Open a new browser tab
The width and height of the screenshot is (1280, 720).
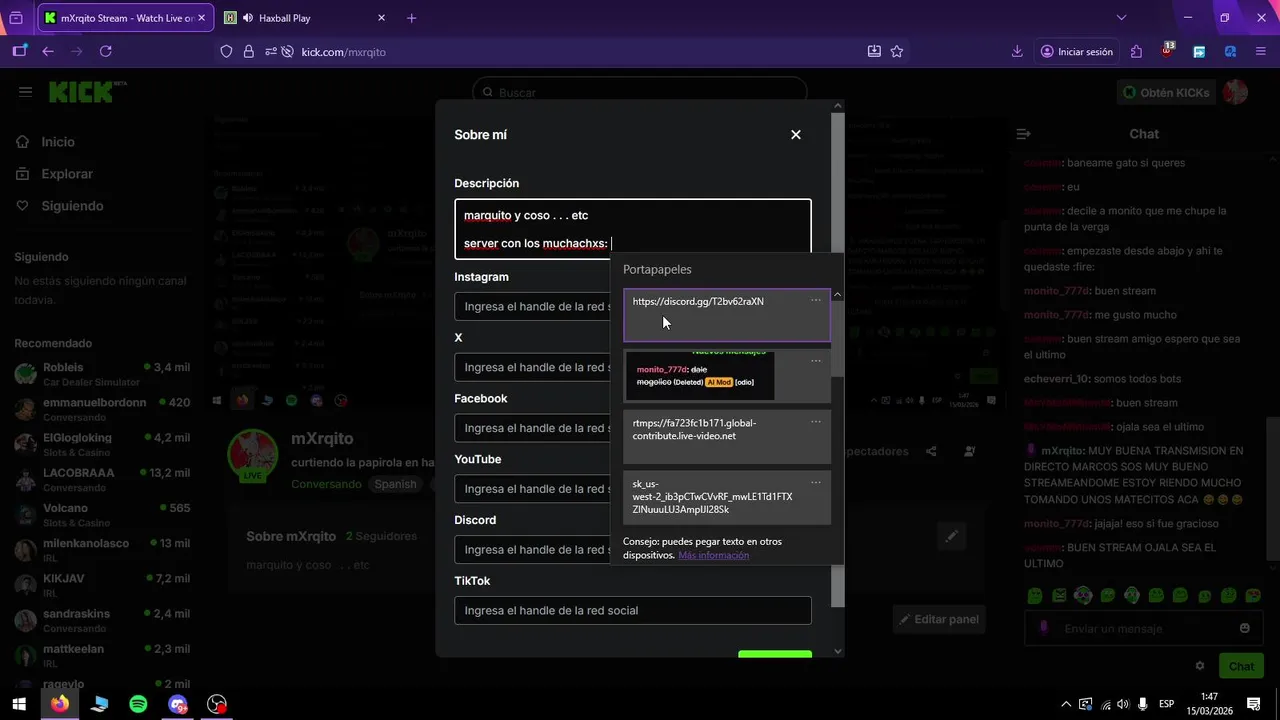coord(411,18)
